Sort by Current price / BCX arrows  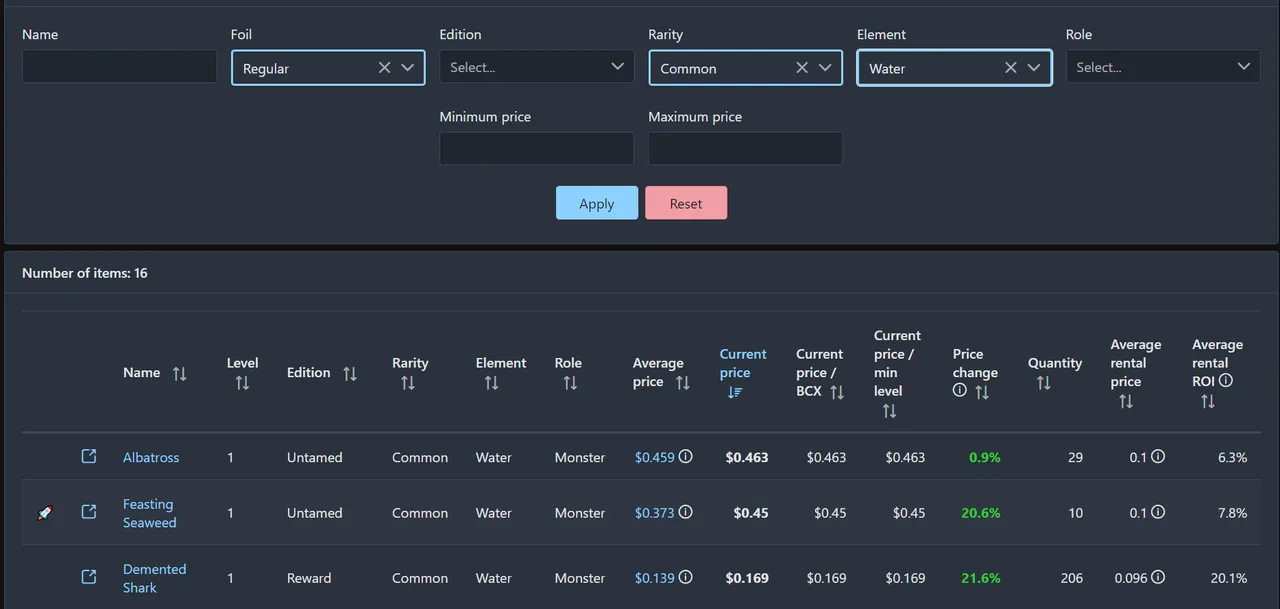[x=837, y=392]
